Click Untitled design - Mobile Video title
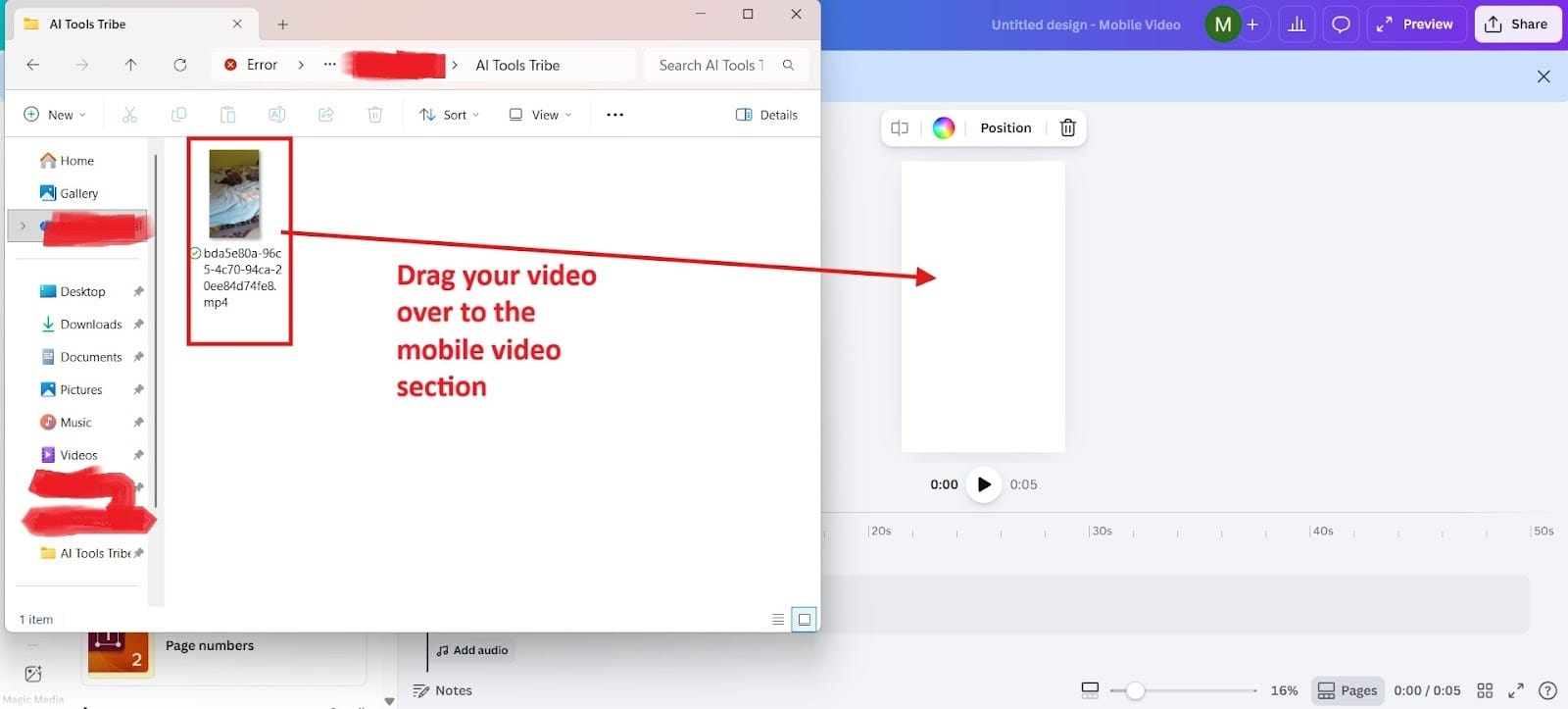 coord(1086,25)
